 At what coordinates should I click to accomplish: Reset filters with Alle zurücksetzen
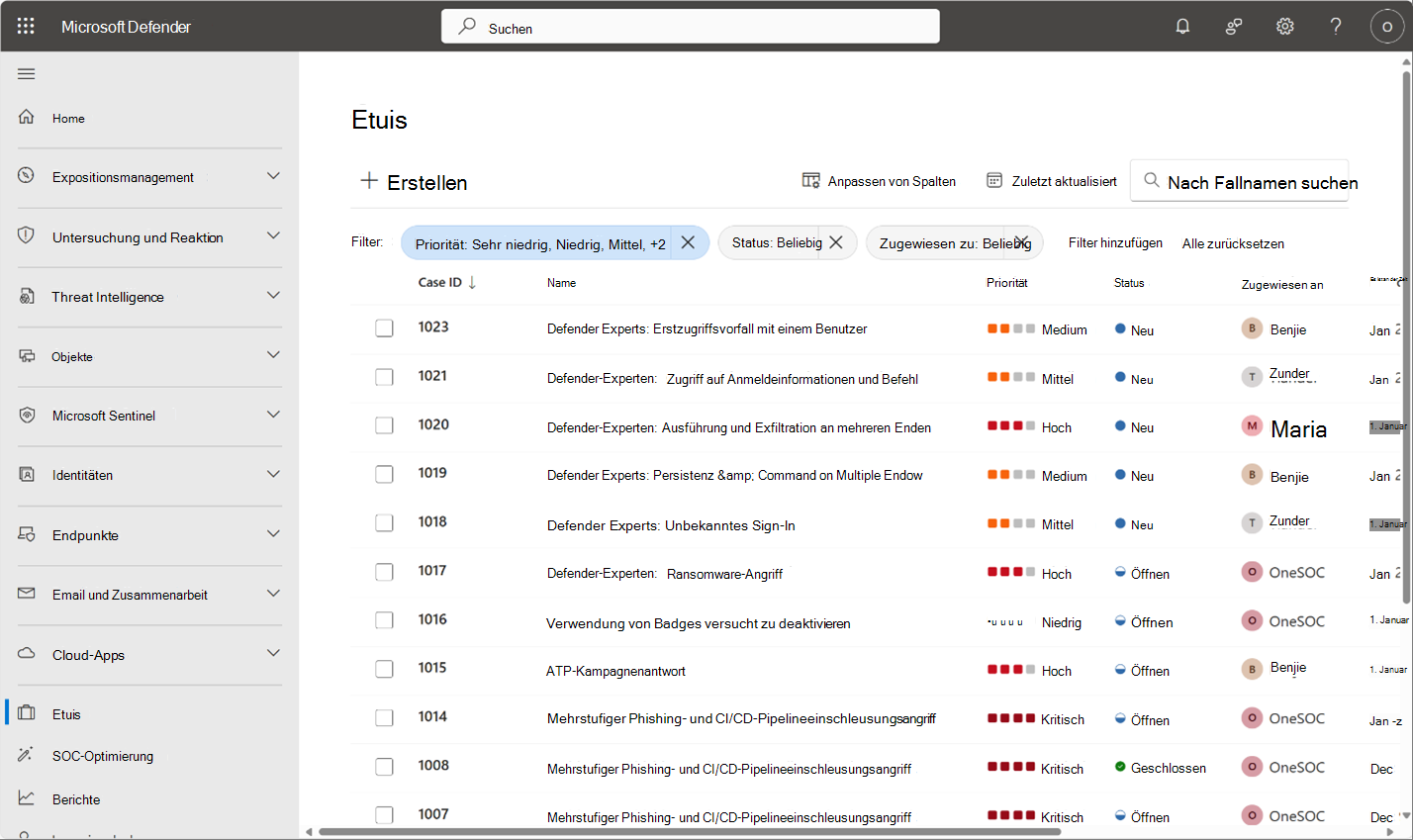point(1233,242)
